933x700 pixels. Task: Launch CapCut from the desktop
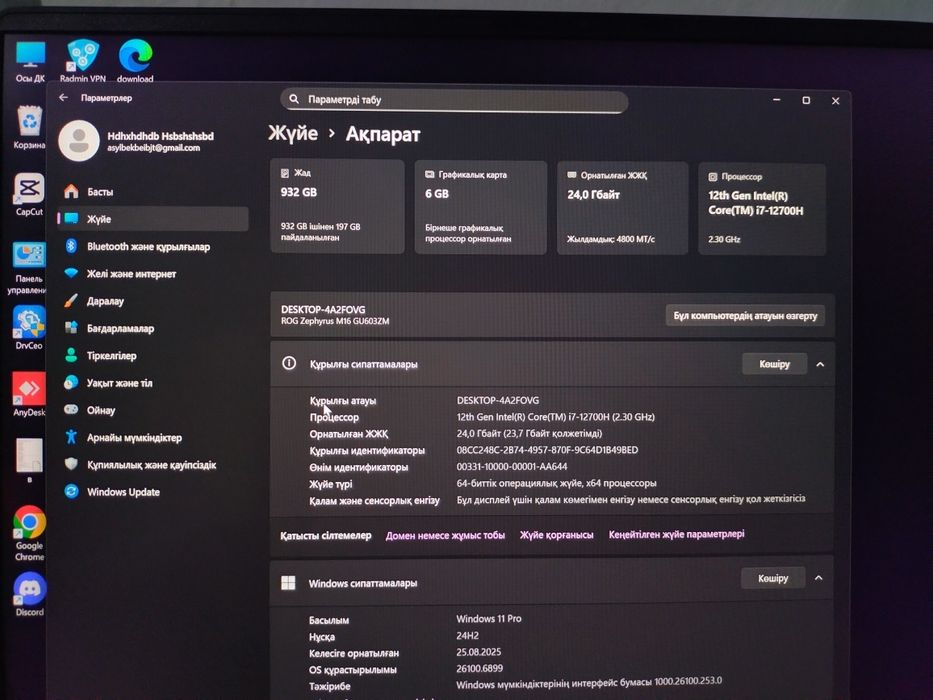click(x=29, y=194)
